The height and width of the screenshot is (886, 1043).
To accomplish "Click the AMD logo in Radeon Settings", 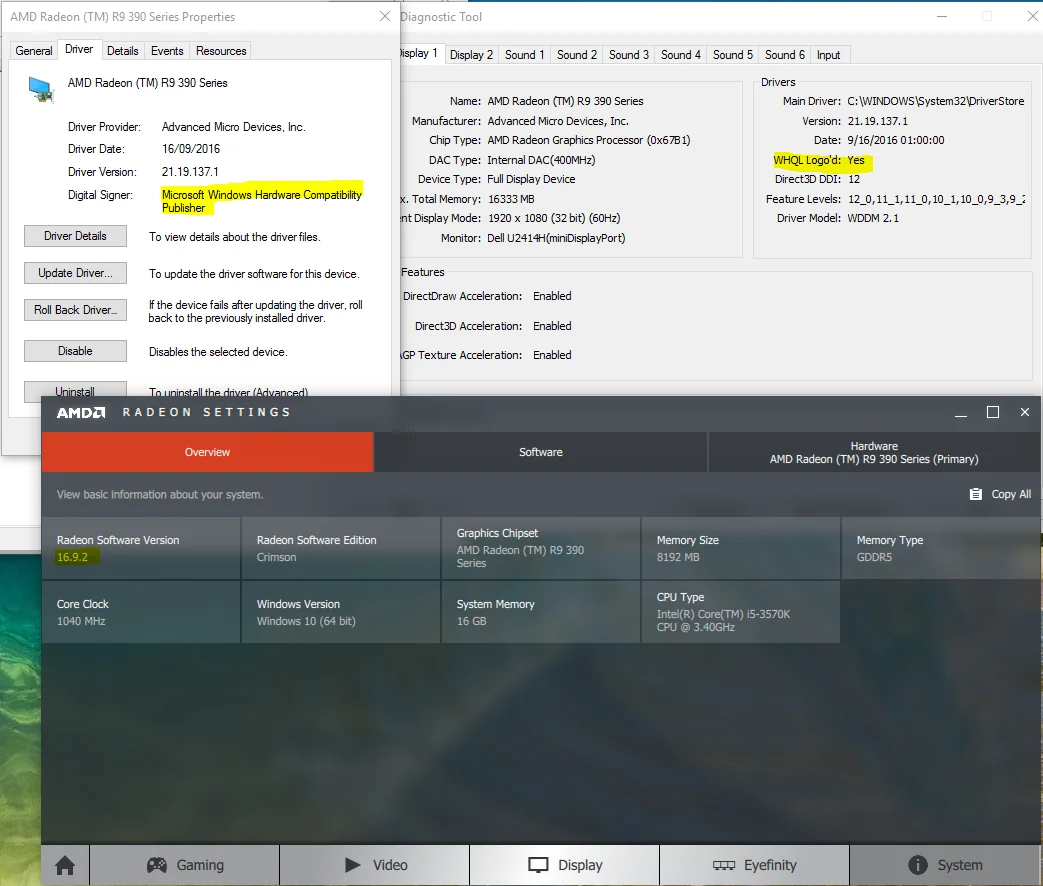I will click(81, 412).
